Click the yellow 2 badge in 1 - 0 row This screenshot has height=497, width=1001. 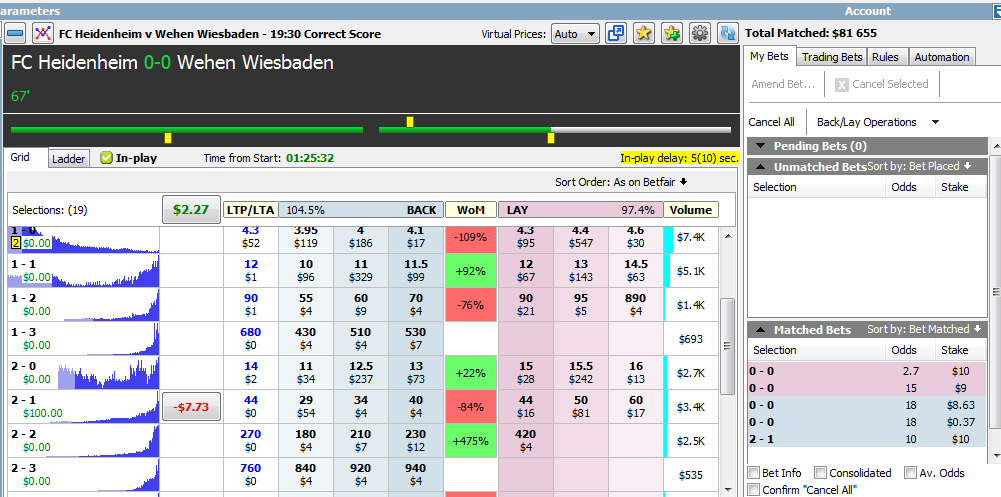[x=15, y=242]
